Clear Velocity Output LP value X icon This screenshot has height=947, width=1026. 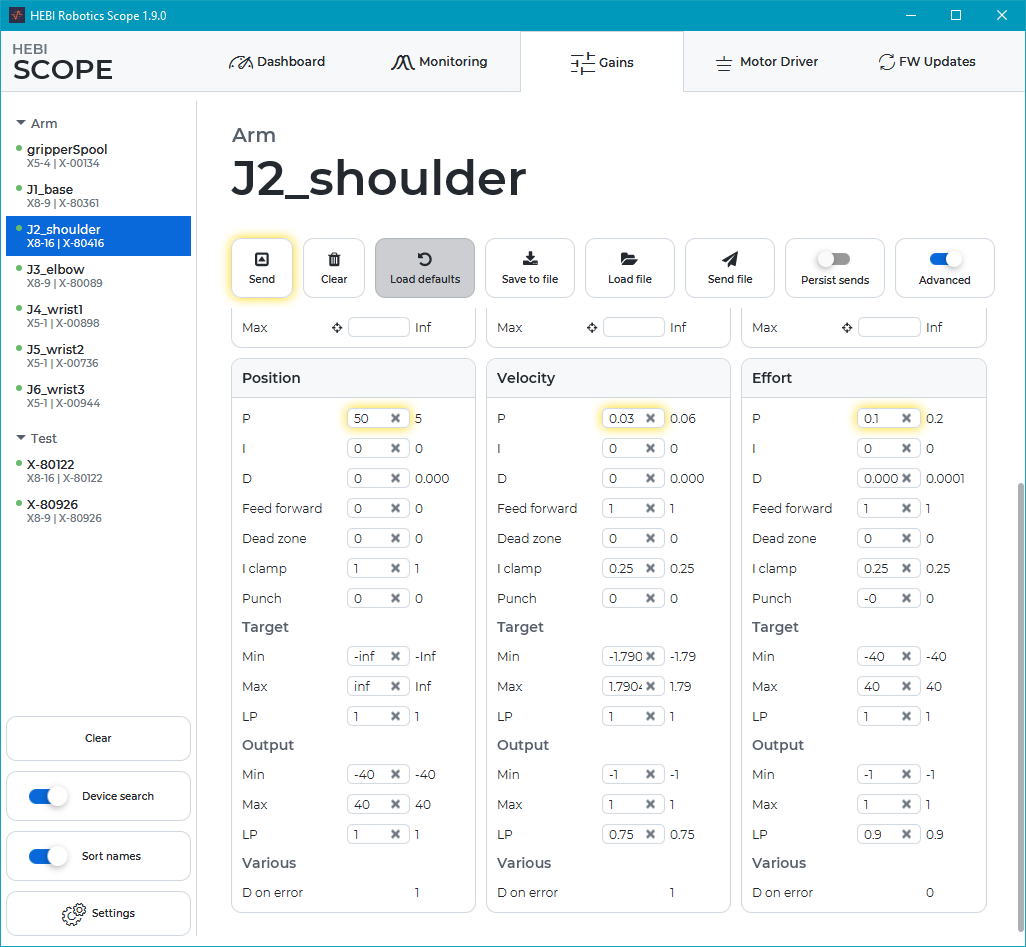coord(650,835)
